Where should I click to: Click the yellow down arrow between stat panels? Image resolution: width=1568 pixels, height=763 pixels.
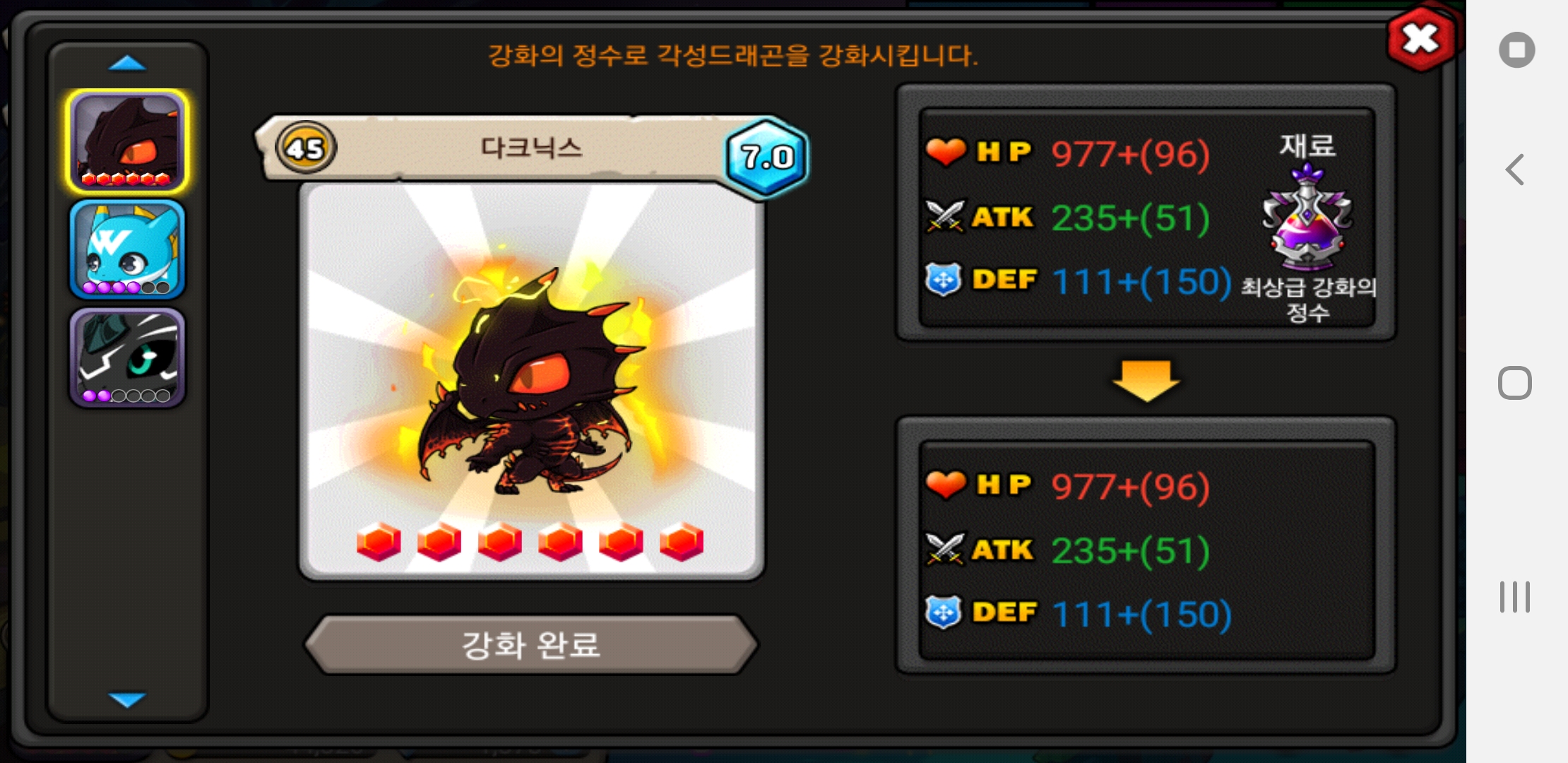(x=1146, y=380)
